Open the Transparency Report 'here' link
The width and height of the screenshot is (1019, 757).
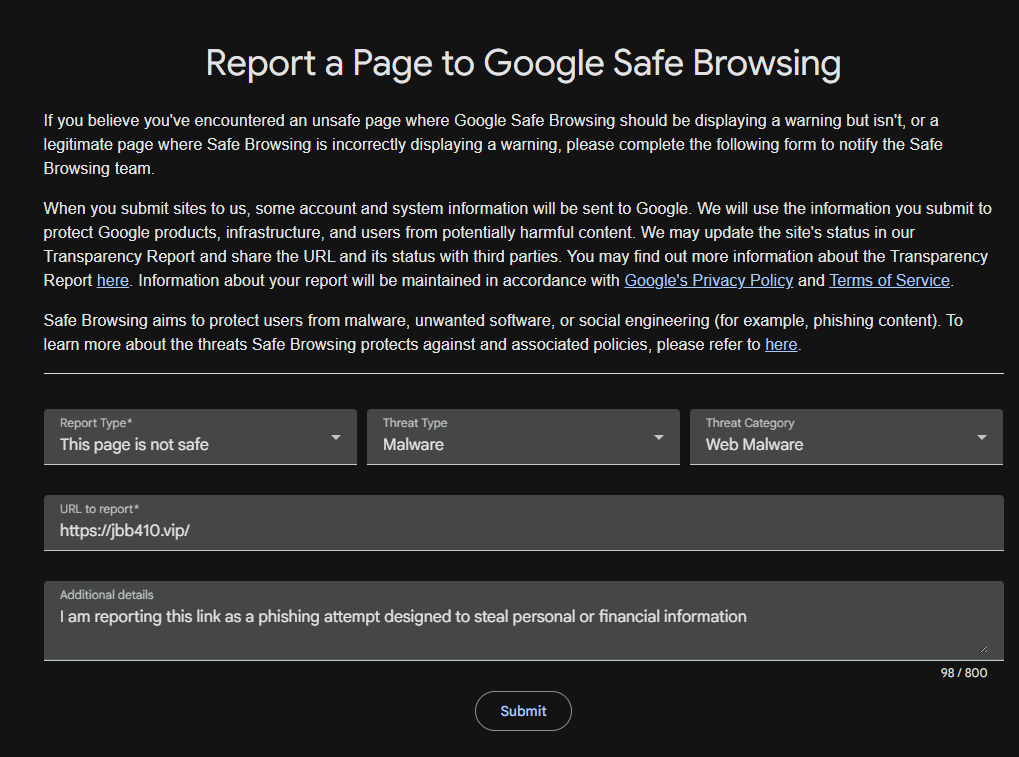point(112,281)
